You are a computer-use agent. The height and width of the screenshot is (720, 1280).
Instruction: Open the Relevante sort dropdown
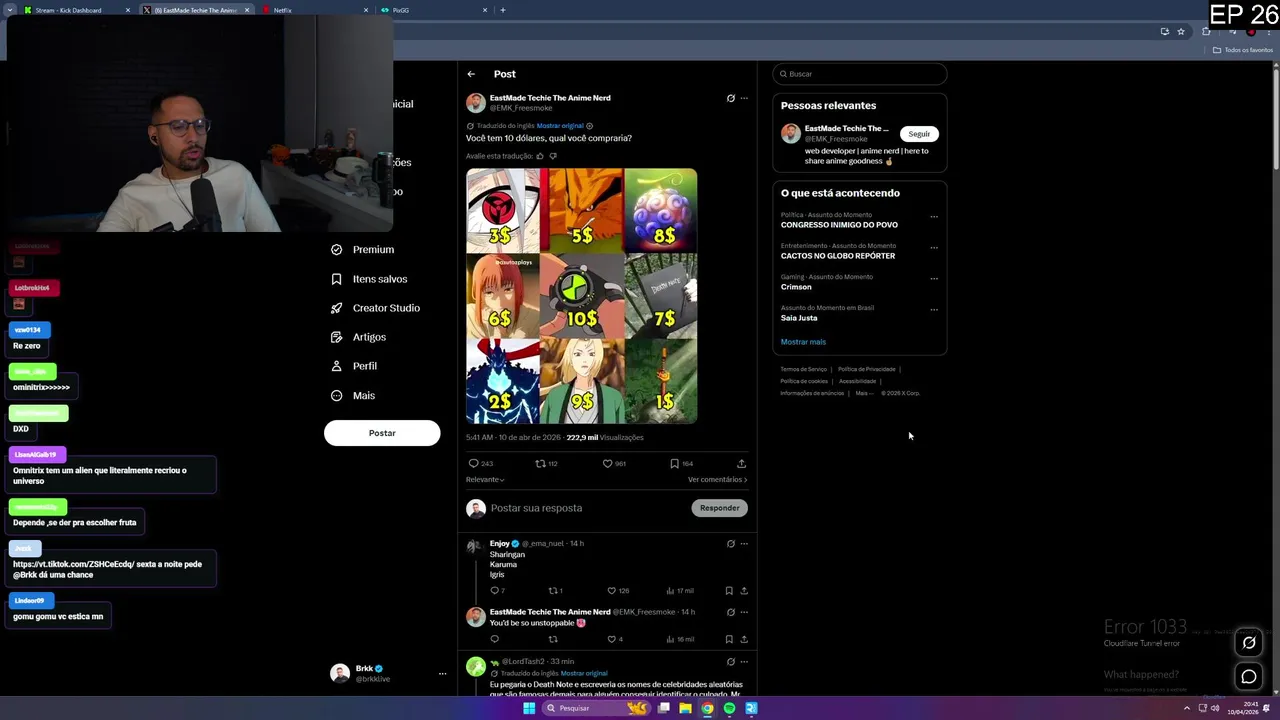[485, 480]
